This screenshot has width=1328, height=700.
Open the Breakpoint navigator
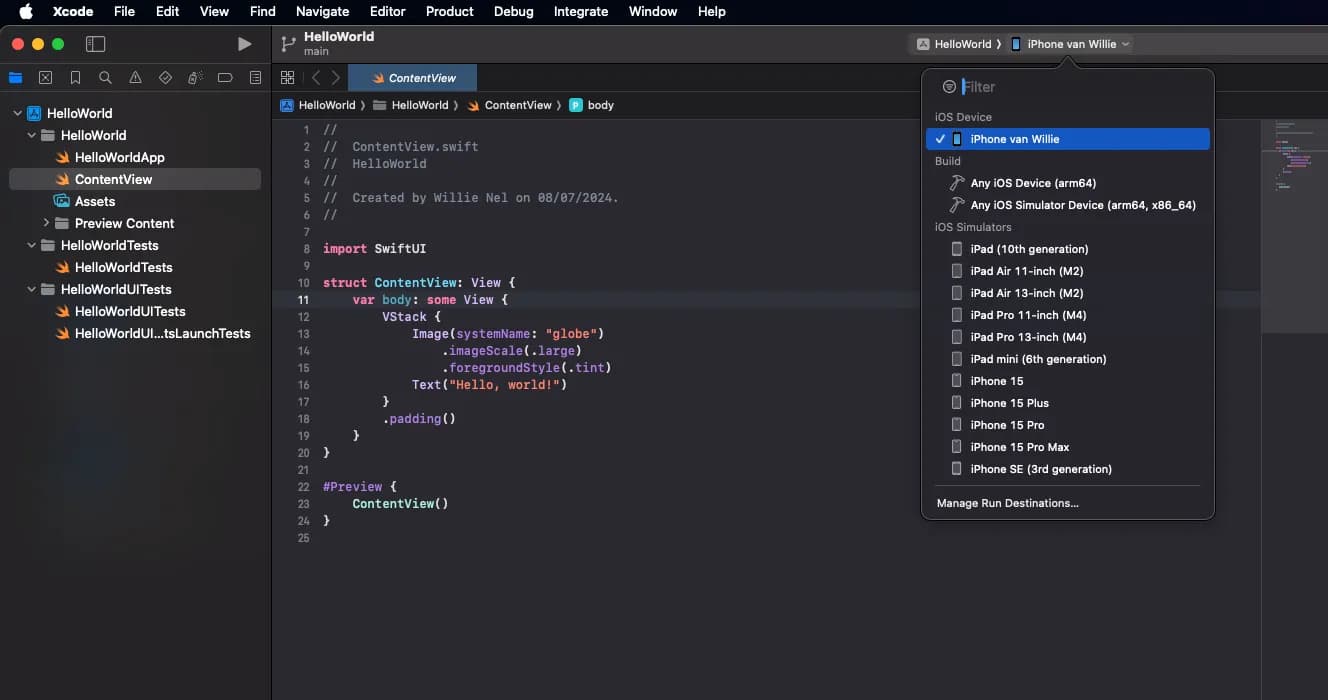coord(225,78)
